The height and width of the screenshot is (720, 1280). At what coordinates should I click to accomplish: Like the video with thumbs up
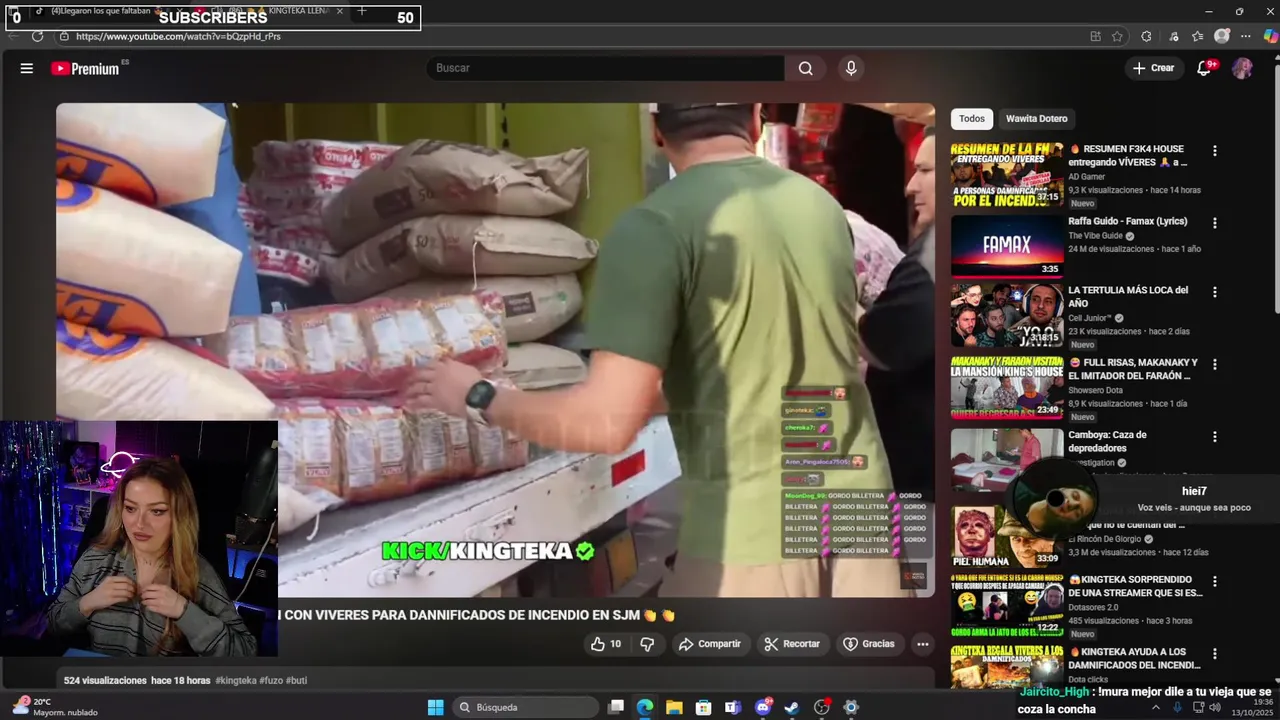[605, 644]
